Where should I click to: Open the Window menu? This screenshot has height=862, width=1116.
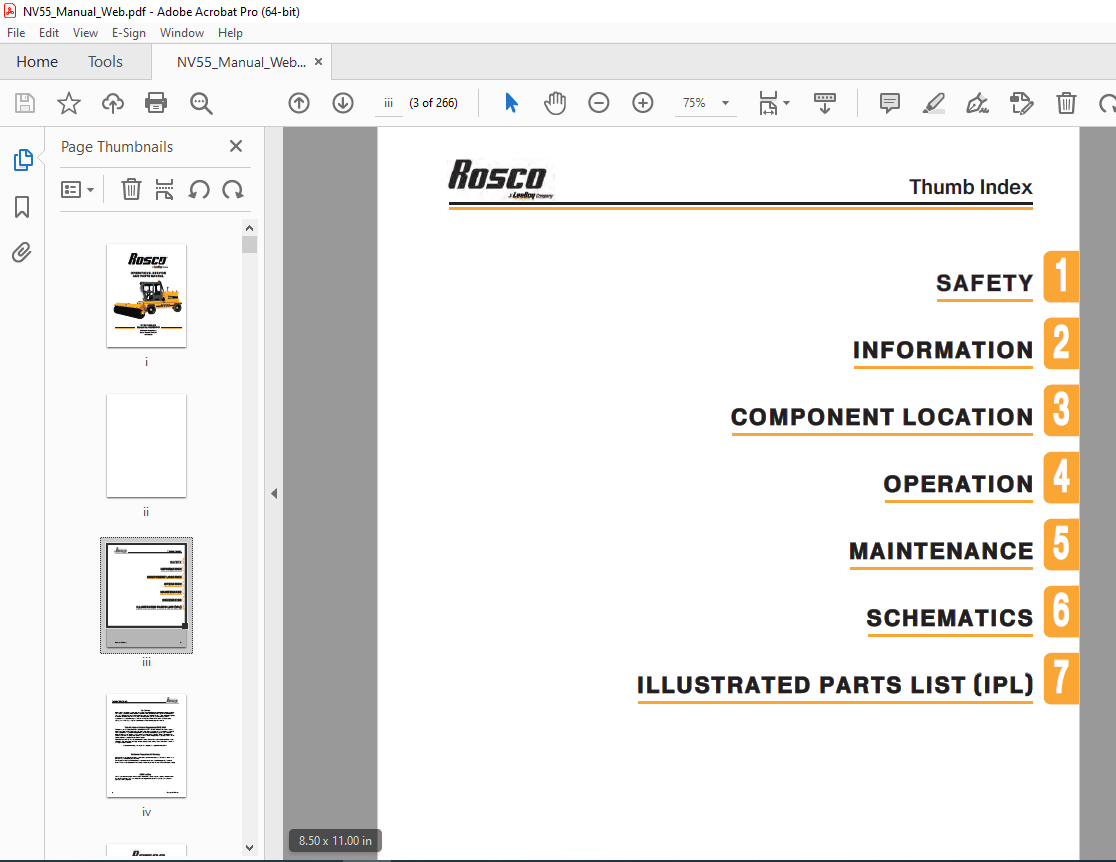tap(181, 33)
